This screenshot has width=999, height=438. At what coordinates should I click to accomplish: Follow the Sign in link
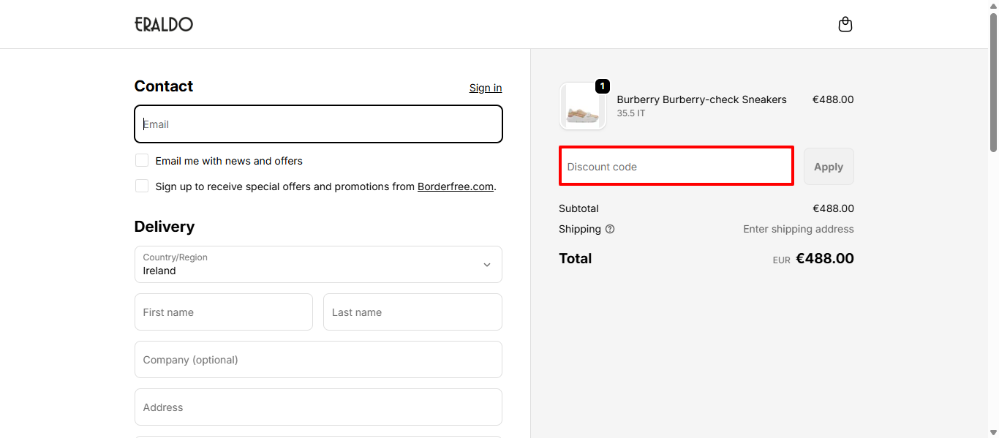[x=485, y=88]
